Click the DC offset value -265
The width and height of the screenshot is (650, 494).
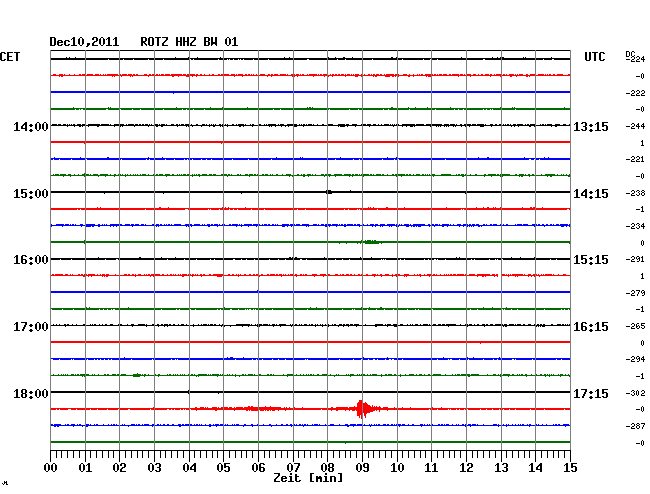635,327
